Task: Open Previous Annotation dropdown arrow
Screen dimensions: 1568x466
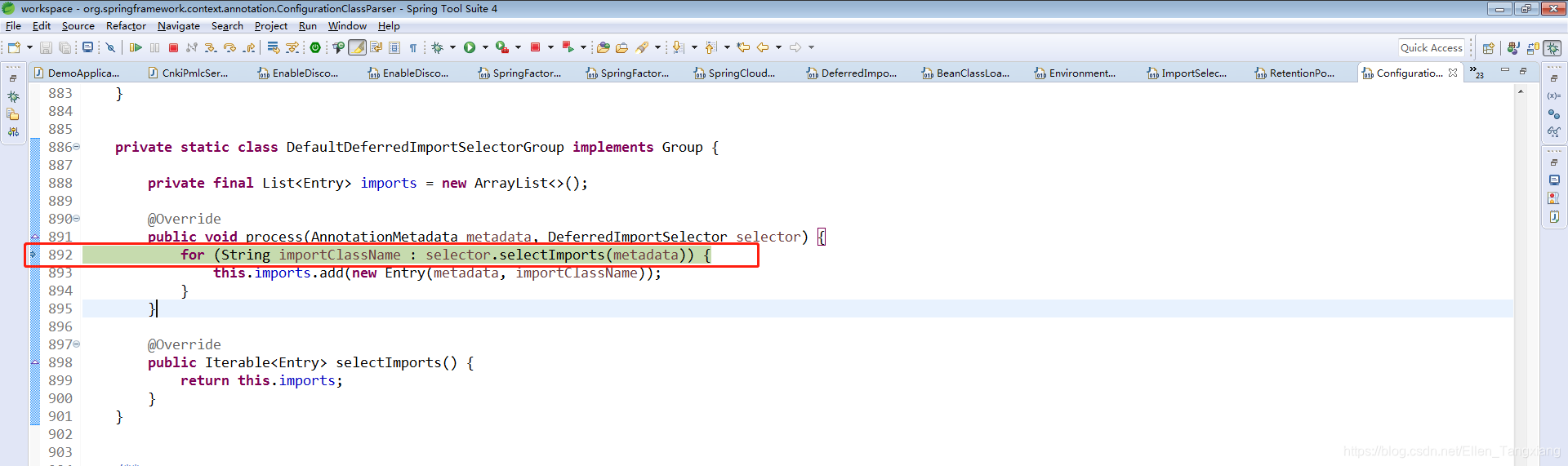Action: (727, 47)
